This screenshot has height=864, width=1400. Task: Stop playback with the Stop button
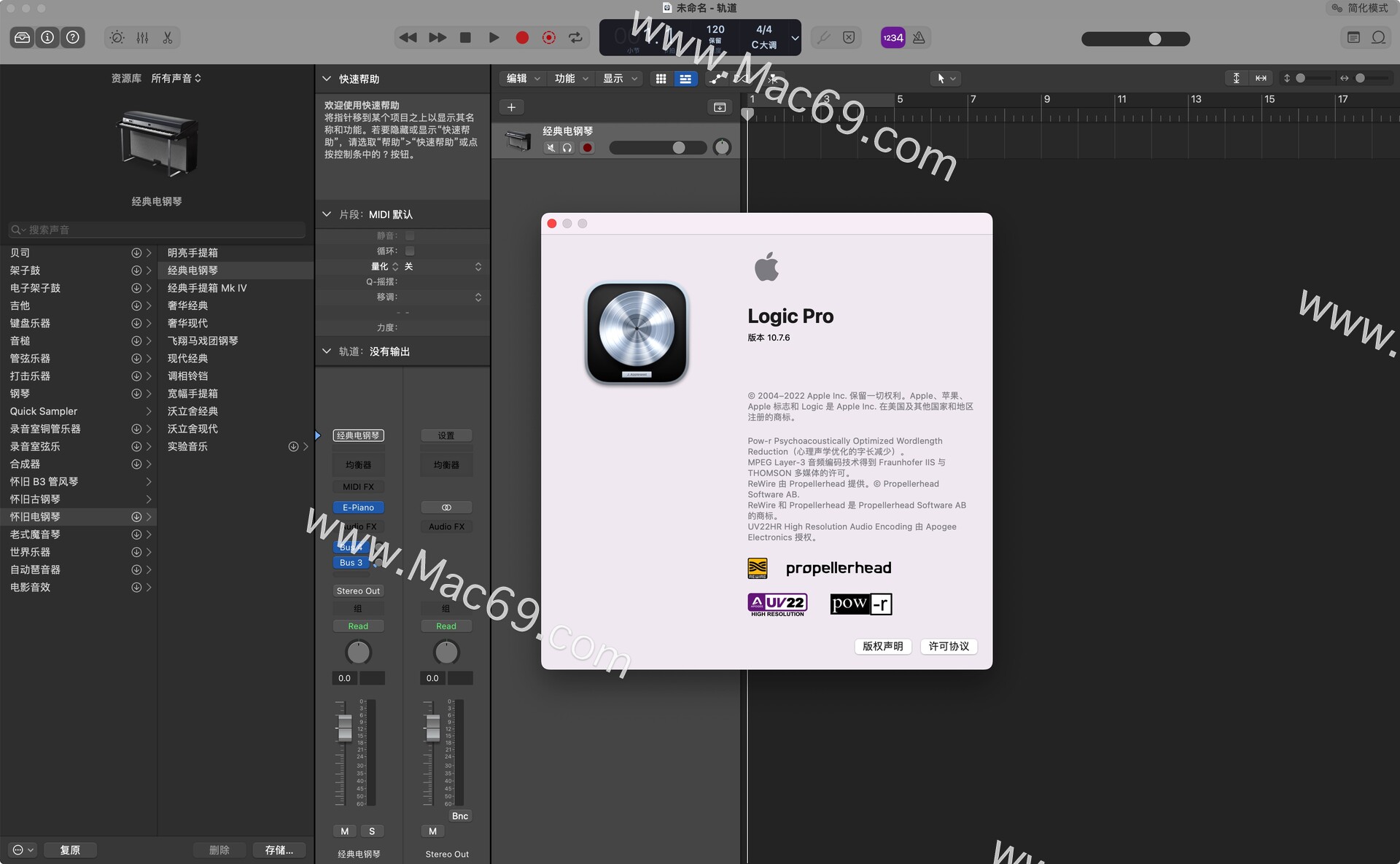click(465, 37)
